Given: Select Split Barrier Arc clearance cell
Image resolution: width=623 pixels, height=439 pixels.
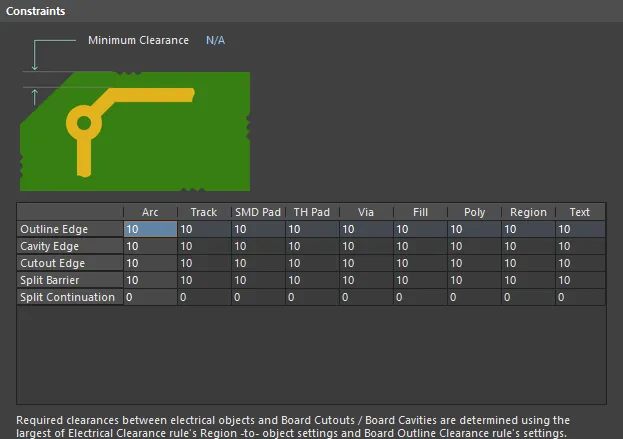Looking at the screenshot, I should click(x=150, y=280).
